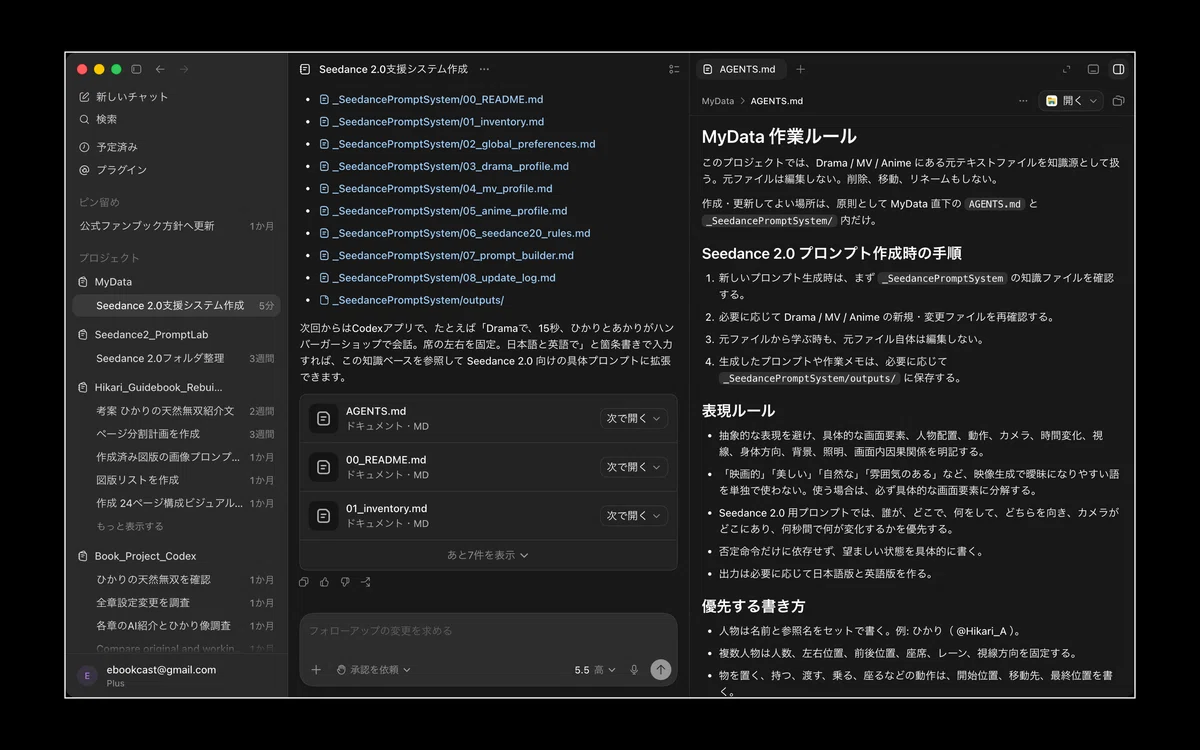The height and width of the screenshot is (750, 1200).
Task: Click the 開く open button
Action: (1063, 100)
